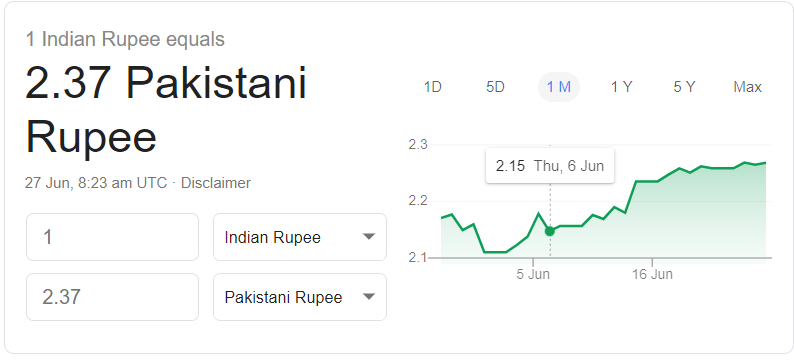794x363 pixels.
Task: Open the Indian Rupee currency dropdown
Action: pos(300,237)
